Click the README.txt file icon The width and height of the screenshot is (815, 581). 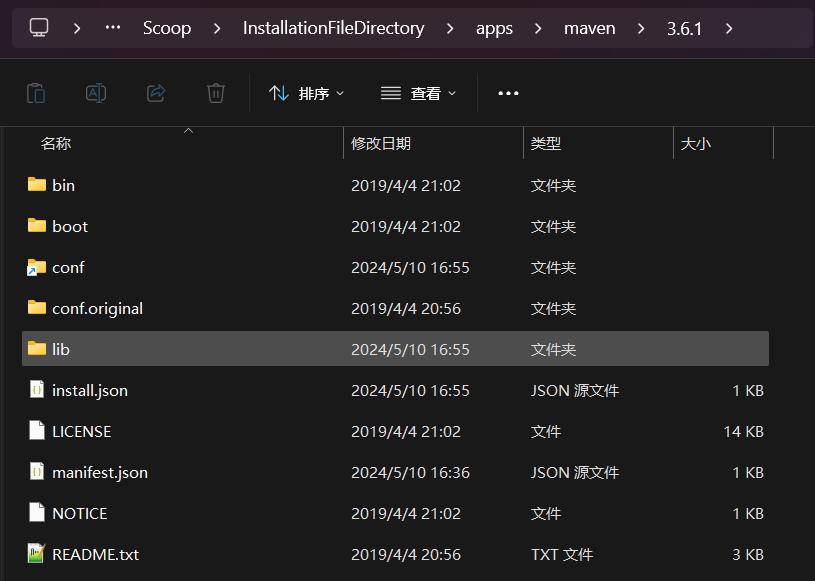(37, 554)
